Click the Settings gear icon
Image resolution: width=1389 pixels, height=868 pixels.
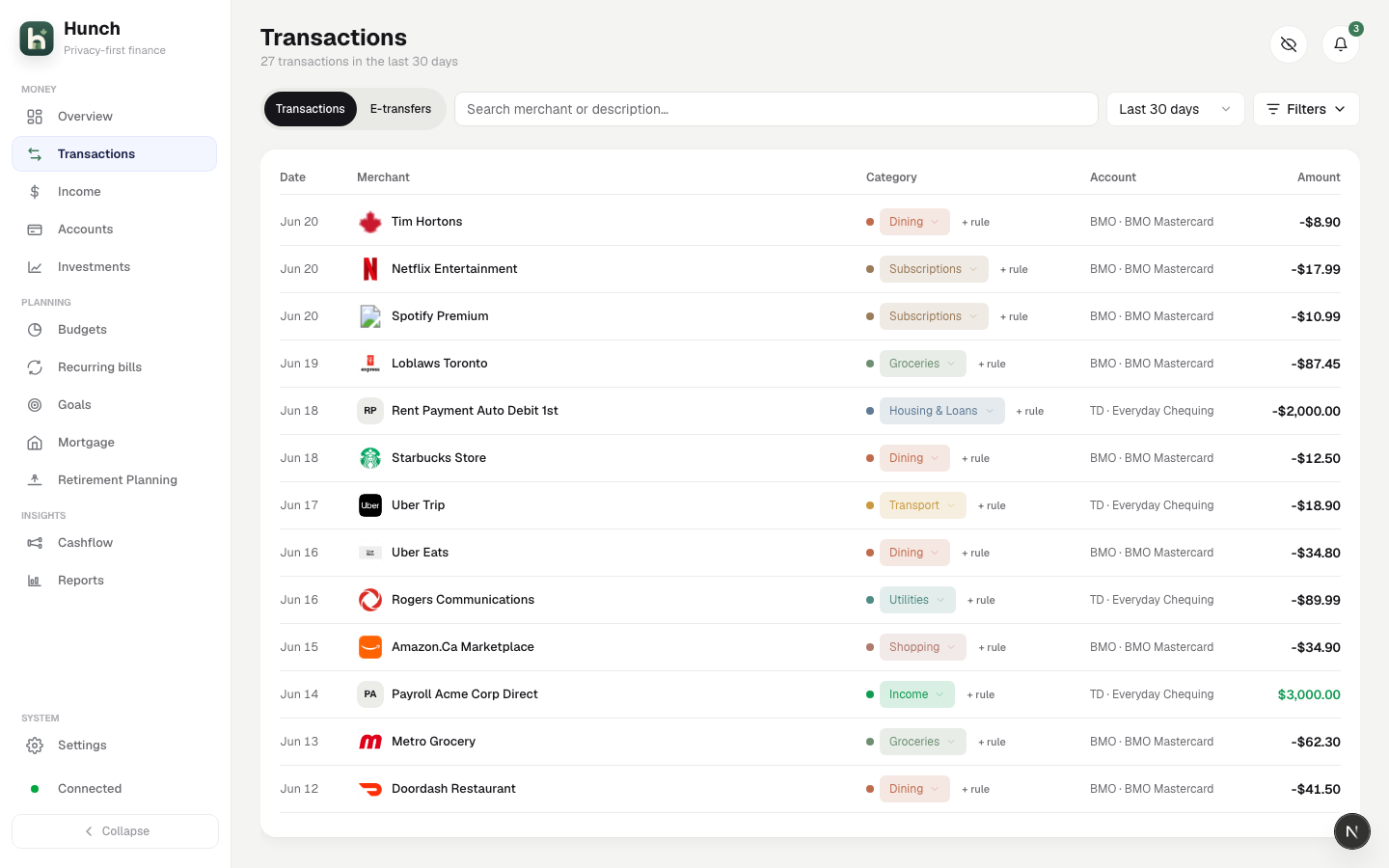pos(35,746)
